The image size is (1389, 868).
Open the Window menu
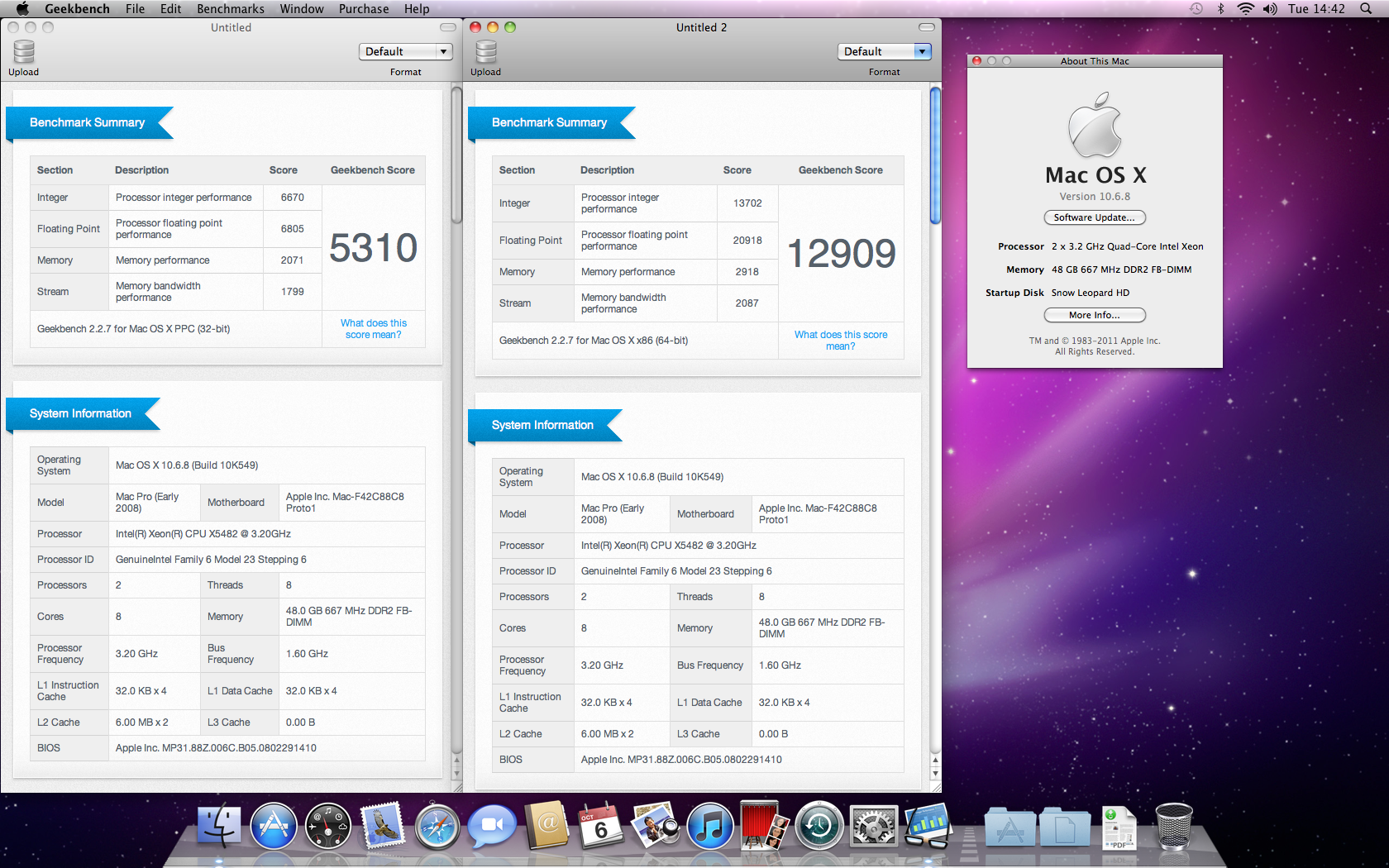(302, 8)
